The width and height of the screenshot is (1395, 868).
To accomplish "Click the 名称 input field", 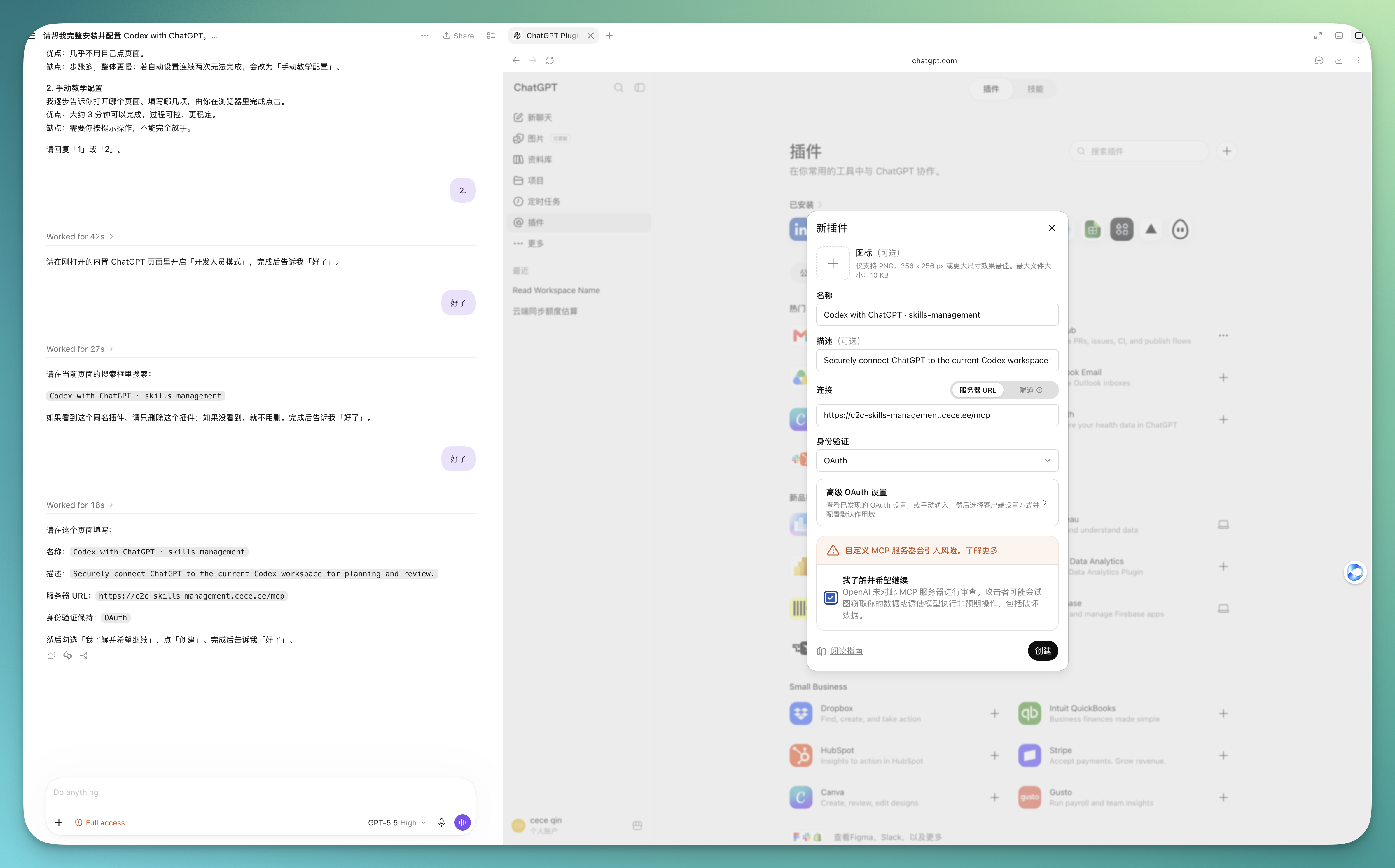I will click(x=937, y=315).
